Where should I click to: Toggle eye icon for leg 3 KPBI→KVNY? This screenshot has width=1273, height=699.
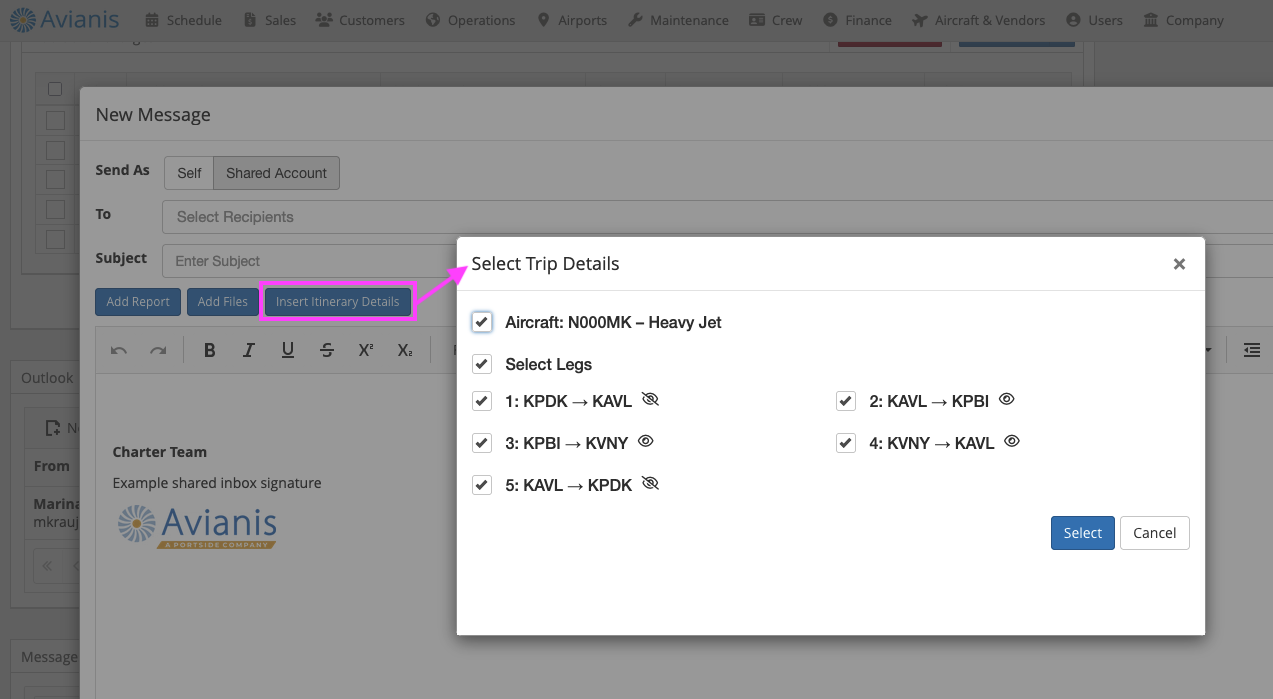[x=645, y=441]
